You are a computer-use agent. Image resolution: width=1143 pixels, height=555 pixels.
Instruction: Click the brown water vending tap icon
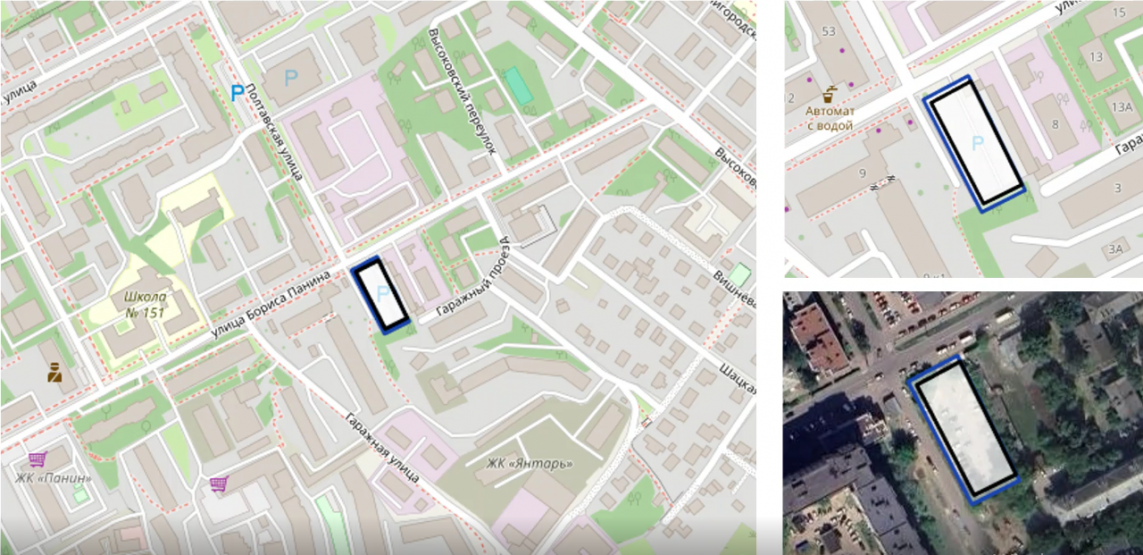pos(830,95)
